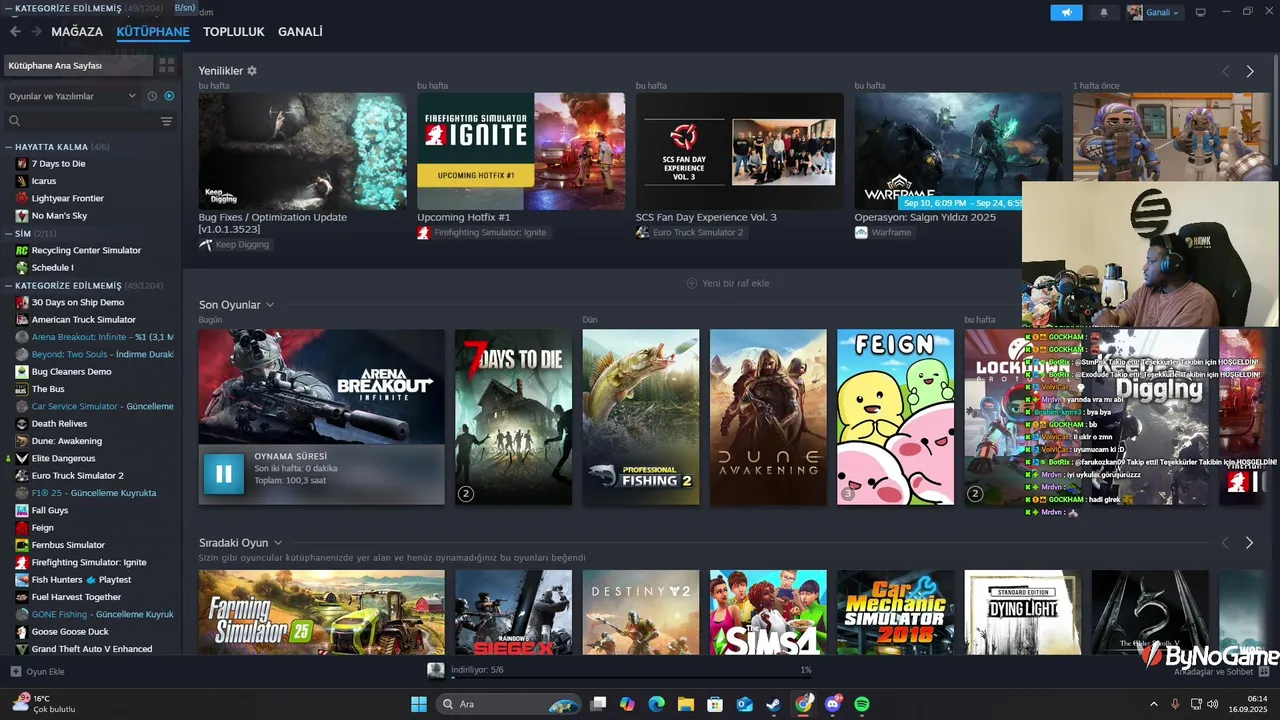The width and height of the screenshot is (1280, 720).
Task: Collapse KATEGORİZE EDİLMEMİŞ category in the list
Action: (9, 285)
